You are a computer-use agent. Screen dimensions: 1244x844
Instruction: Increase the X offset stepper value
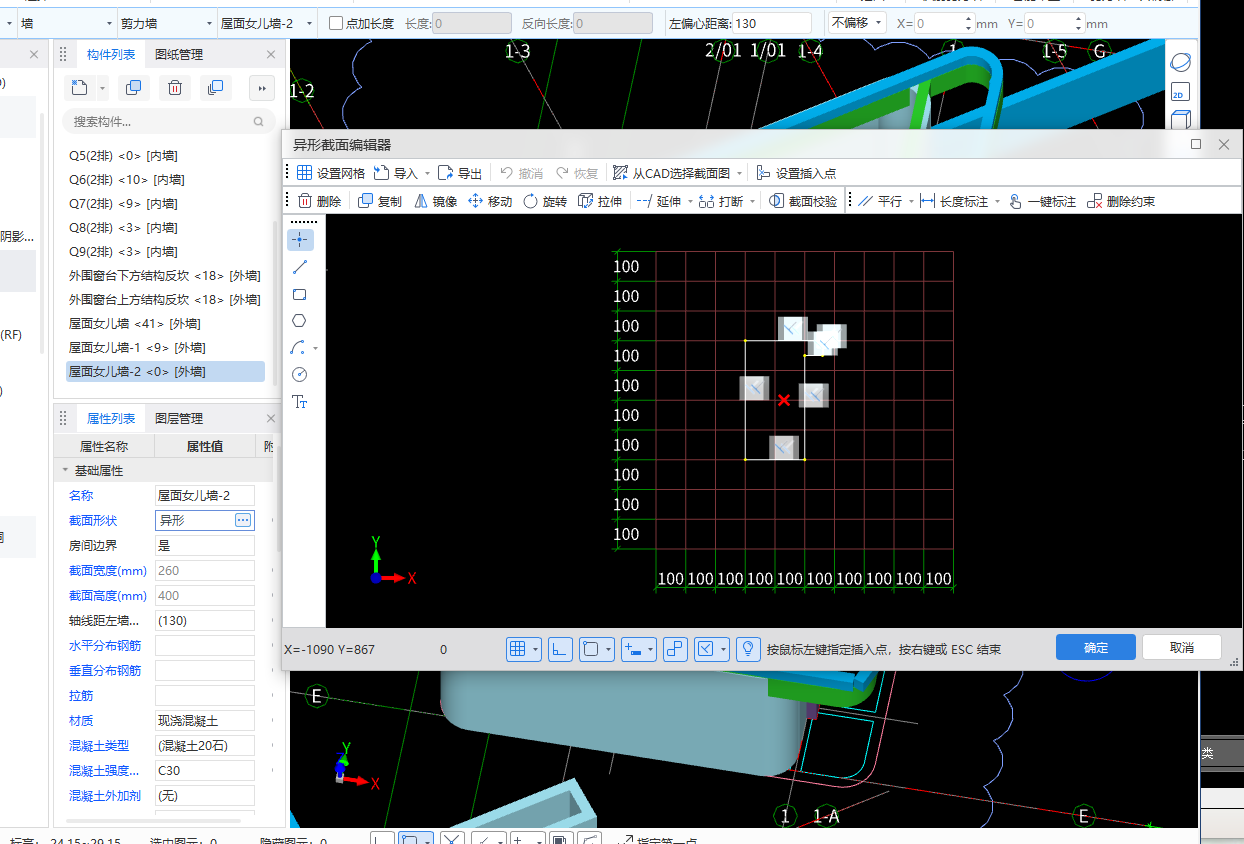968,18
